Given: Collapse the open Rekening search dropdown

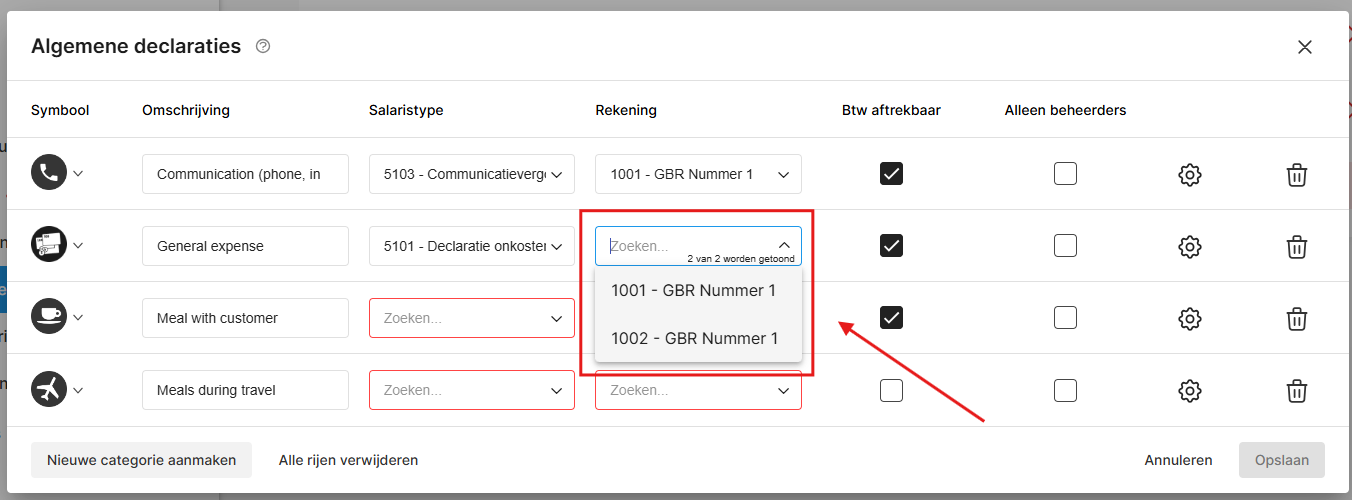Looking at the screenshot, I should point(784,245).
